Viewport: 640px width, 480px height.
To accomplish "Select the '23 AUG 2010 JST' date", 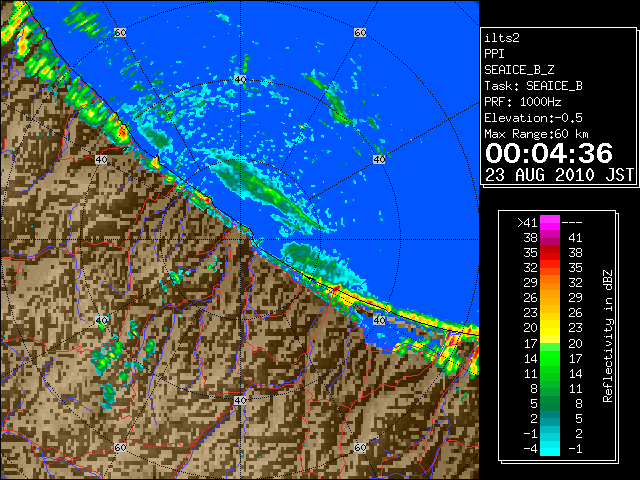I will pyautogui.click(x=559, y=175).
